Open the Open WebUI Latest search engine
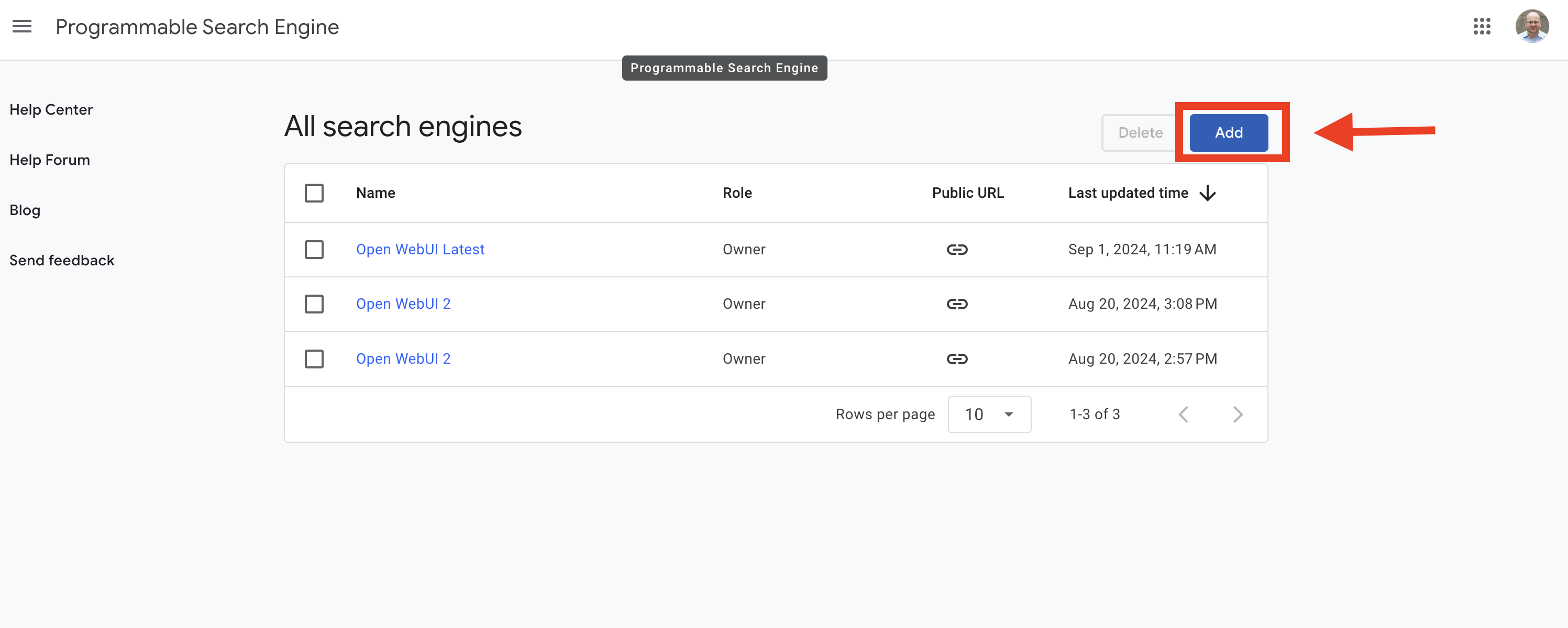Screen dimensions: 1568x628 point(420,250)
